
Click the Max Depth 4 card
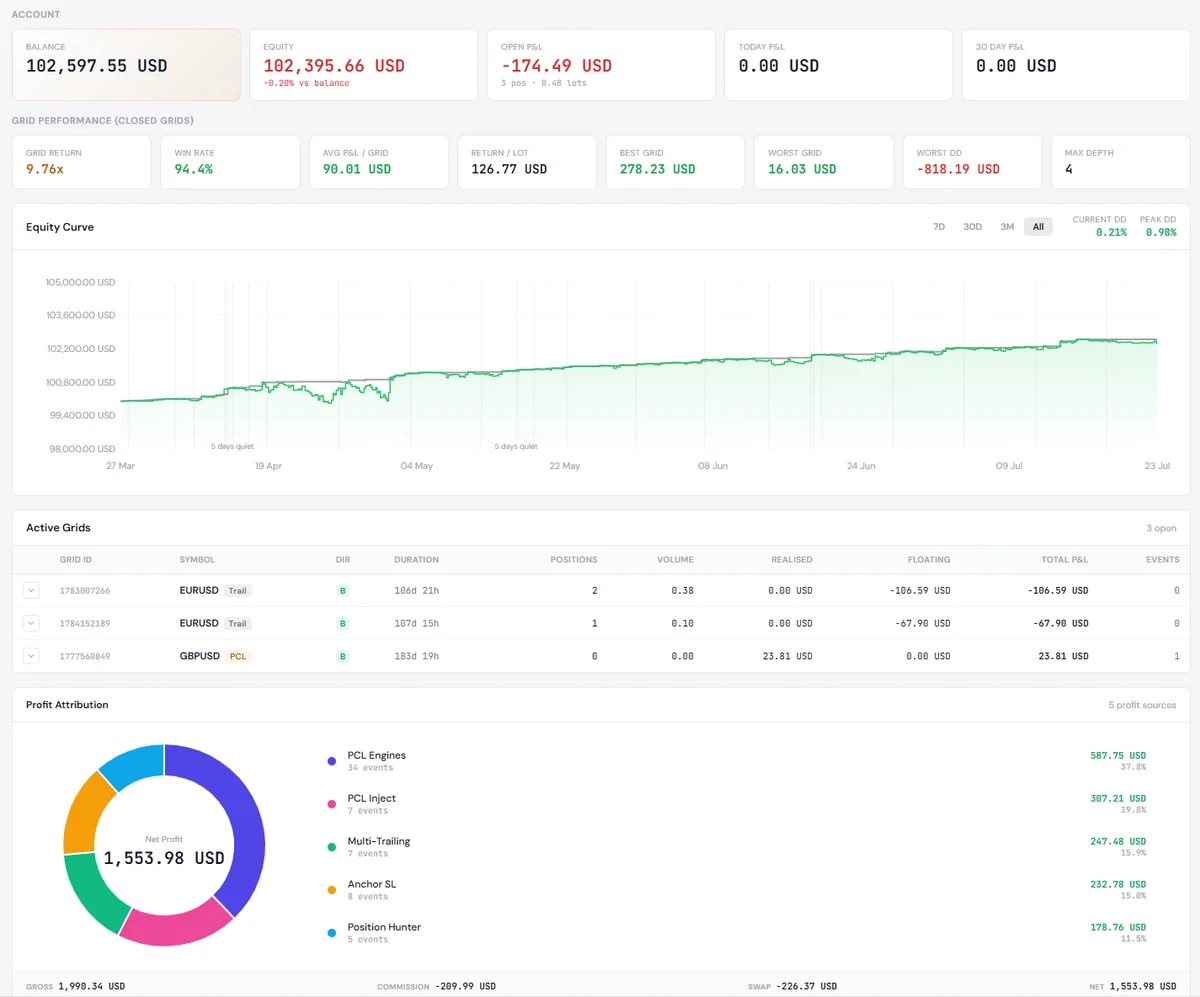tap(1120, 162)
